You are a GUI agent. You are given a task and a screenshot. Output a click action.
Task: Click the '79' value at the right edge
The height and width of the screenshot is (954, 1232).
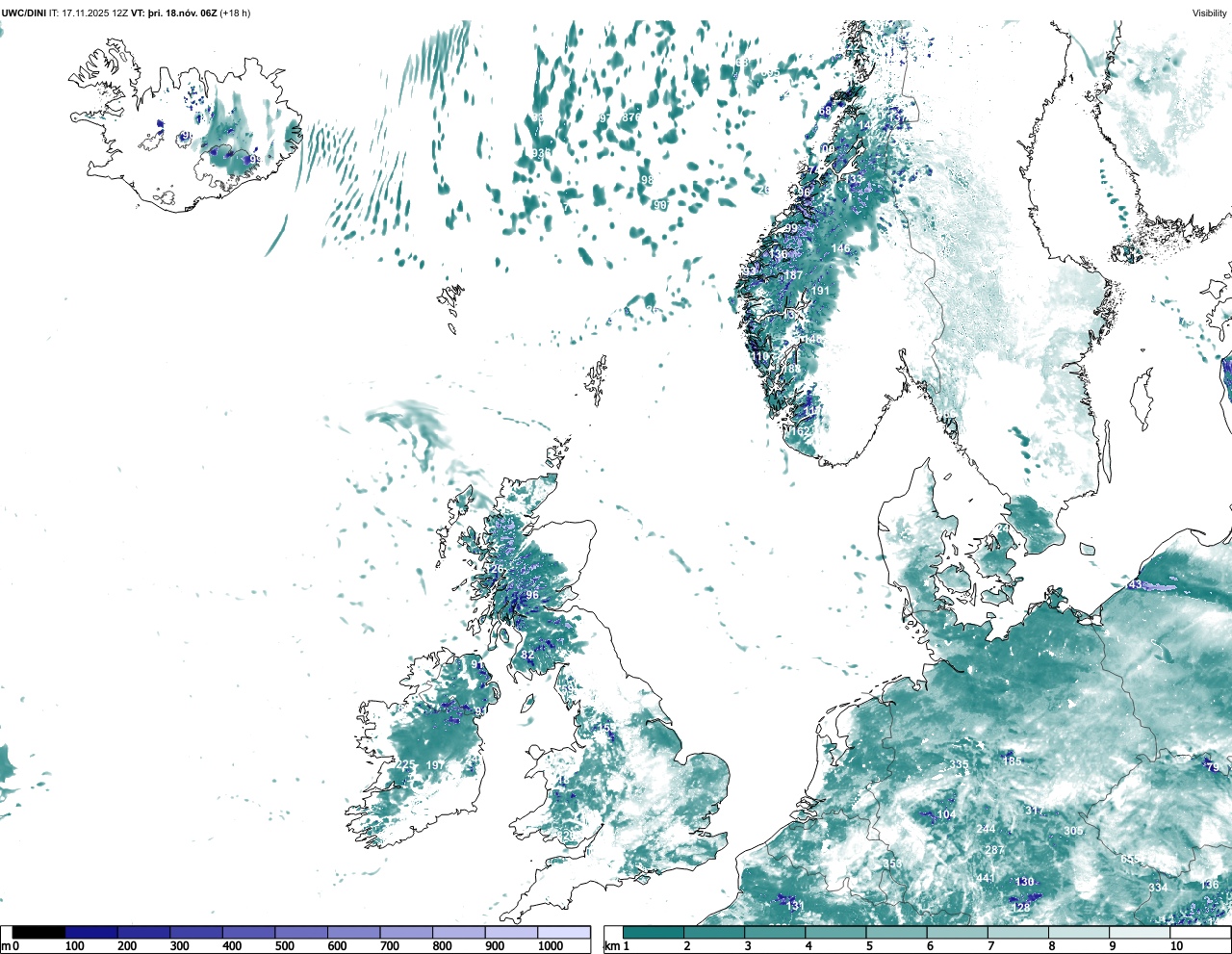[1213, 768]
